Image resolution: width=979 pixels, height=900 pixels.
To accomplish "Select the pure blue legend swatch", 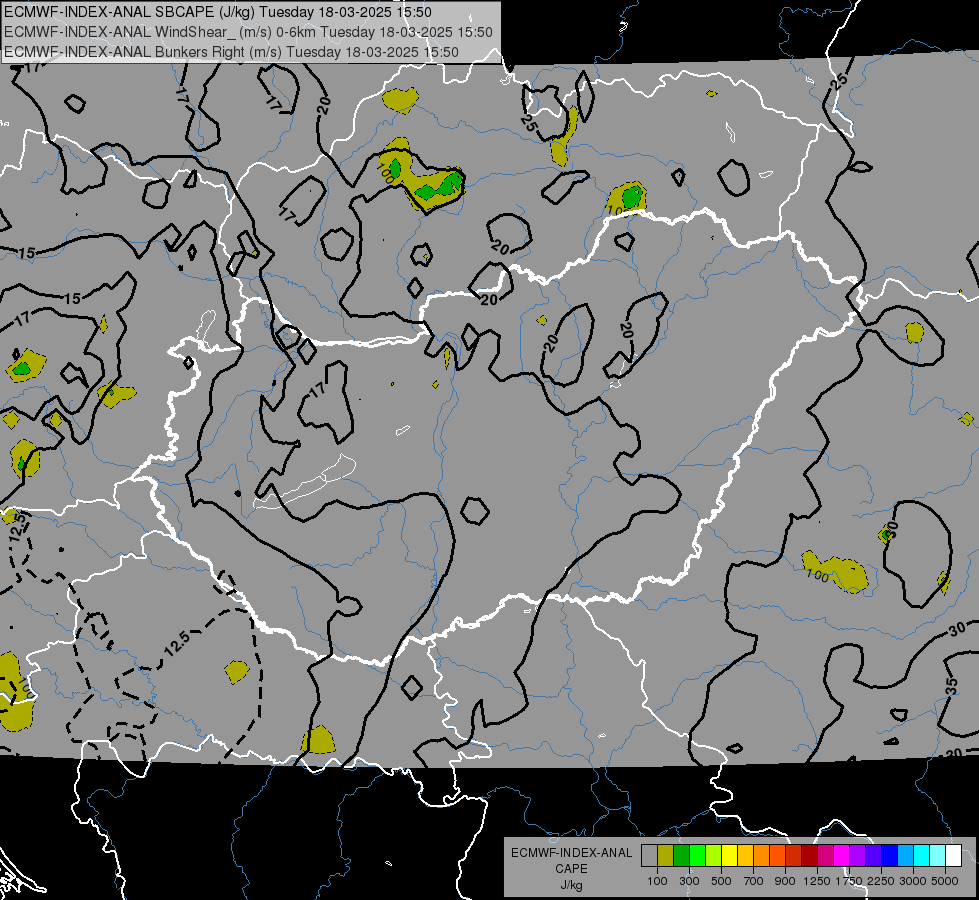I will coord(890,856).
